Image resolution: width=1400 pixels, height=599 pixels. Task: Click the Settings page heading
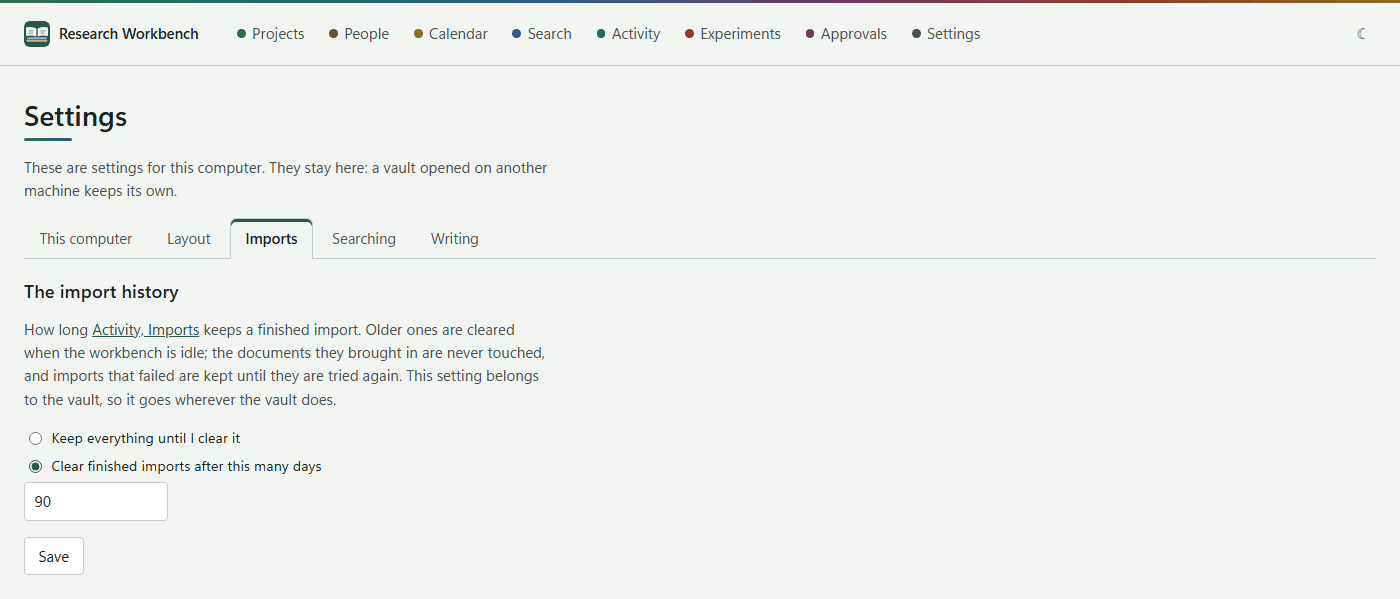tap(76, 117)
